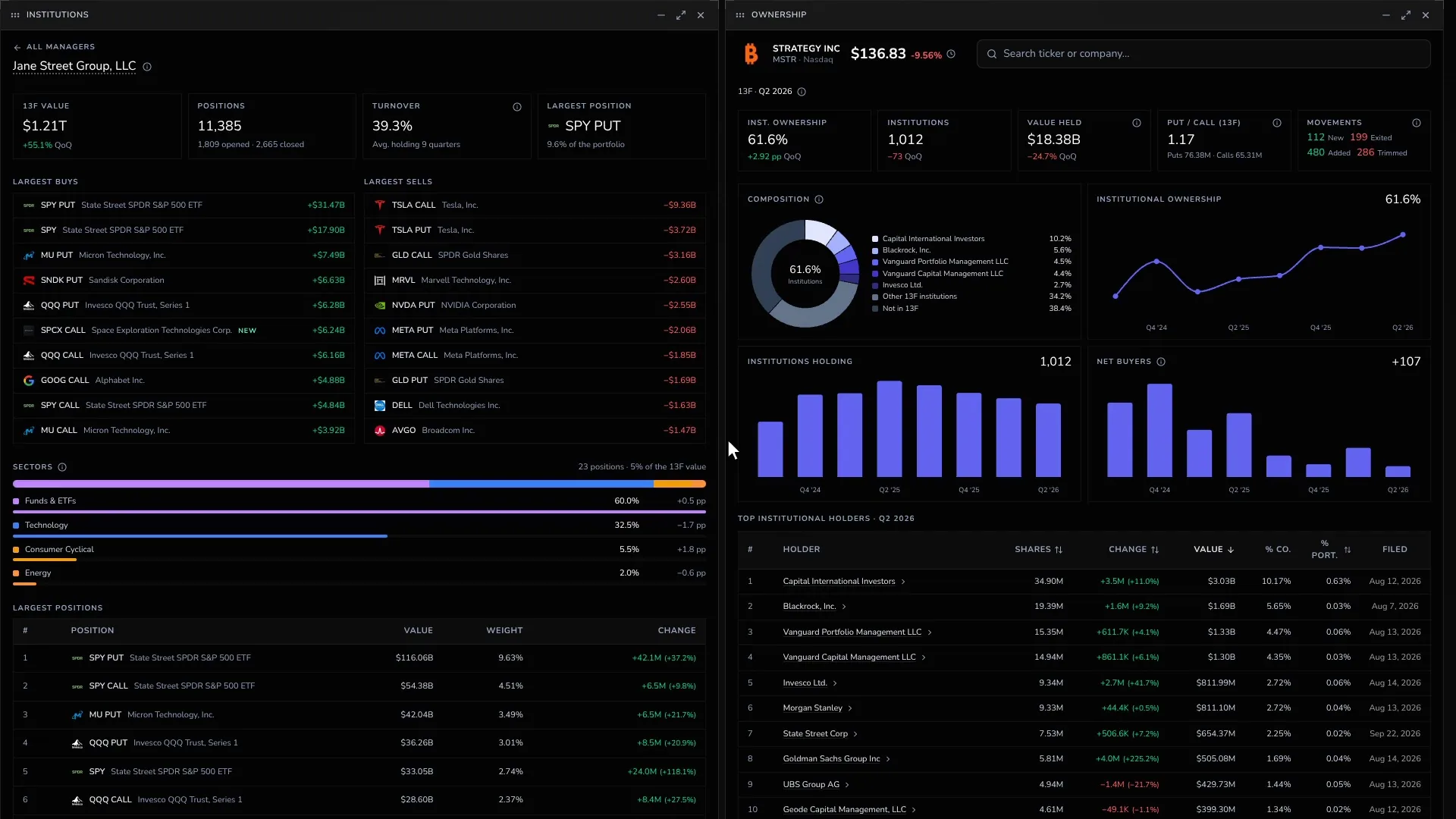Go back to All Managers

[54, 47]
